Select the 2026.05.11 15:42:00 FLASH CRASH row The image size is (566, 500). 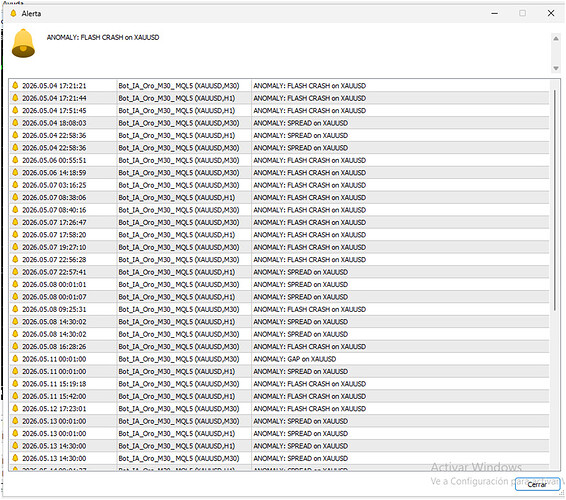tap(279, 396)
